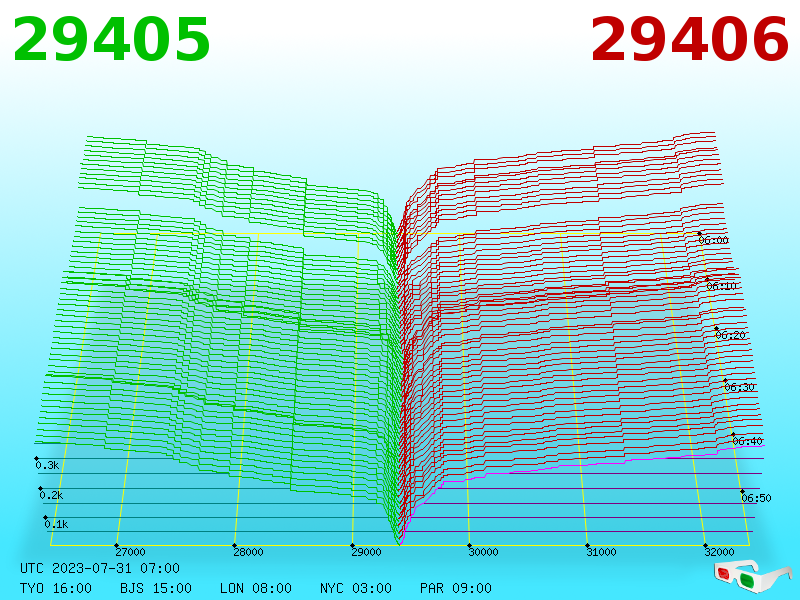This screenshot has width=800, height=600.
Task: Click the 28000 price axis label
Action: (248, 552)
